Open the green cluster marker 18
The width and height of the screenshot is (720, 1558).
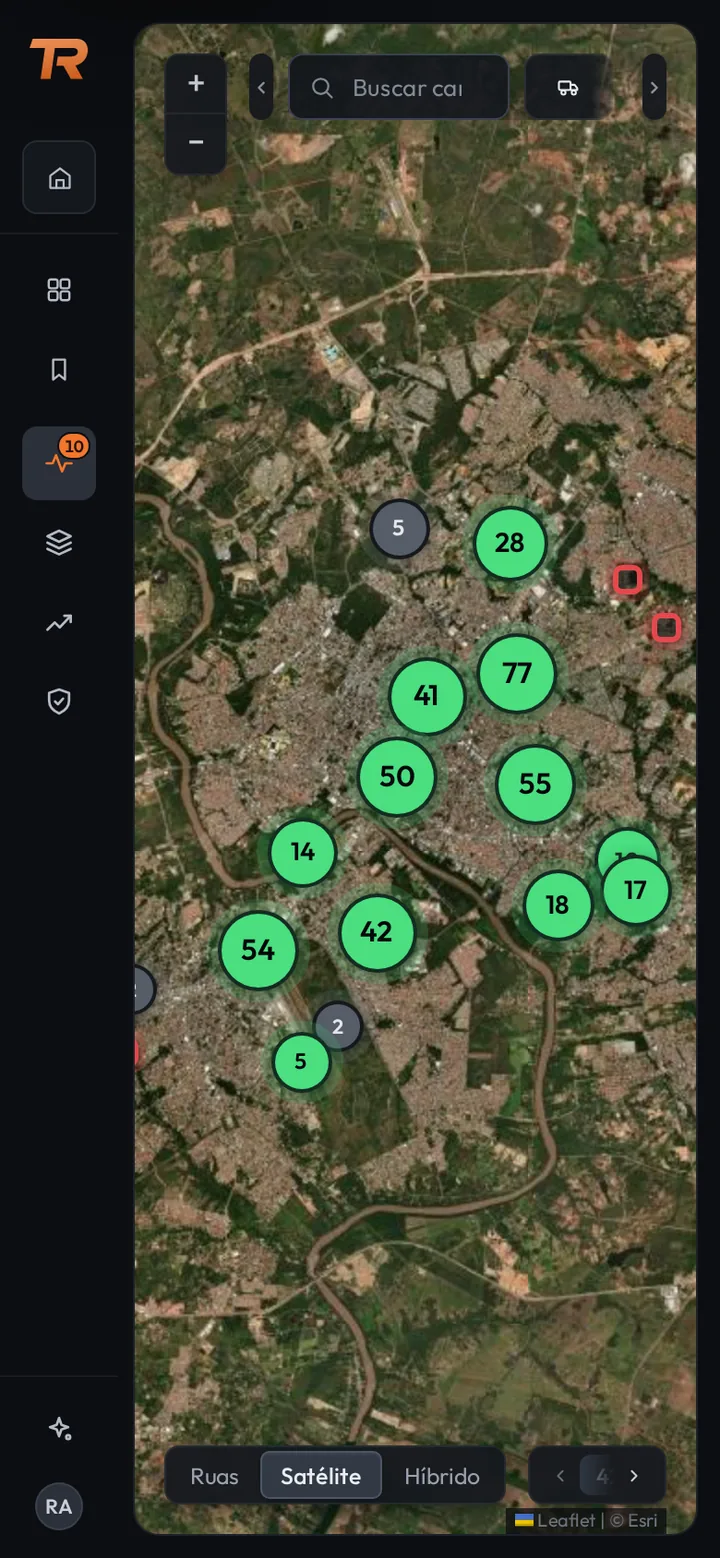tap(558, 906)
